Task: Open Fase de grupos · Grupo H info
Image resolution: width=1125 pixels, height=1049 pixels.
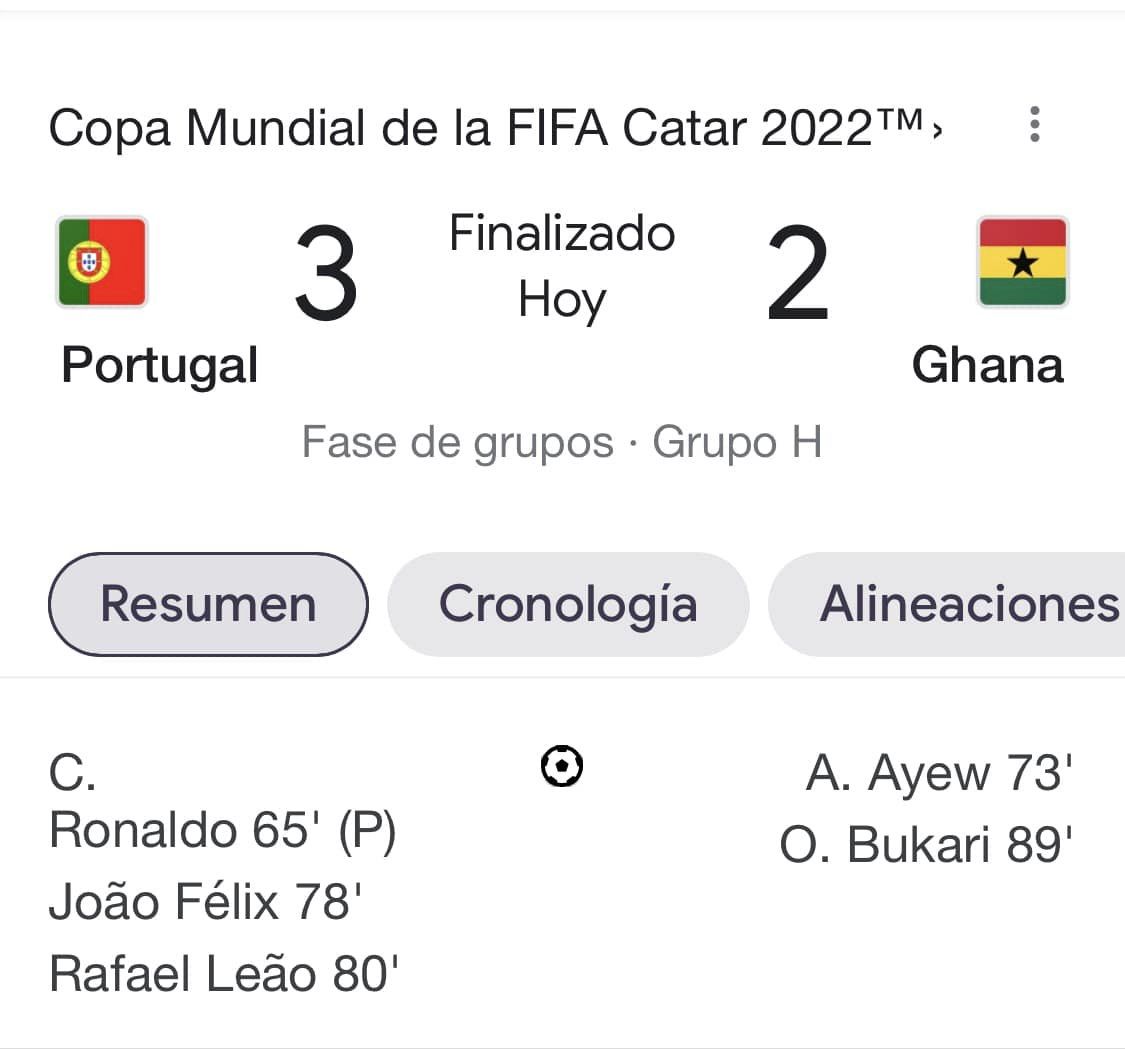Action: 562,442
